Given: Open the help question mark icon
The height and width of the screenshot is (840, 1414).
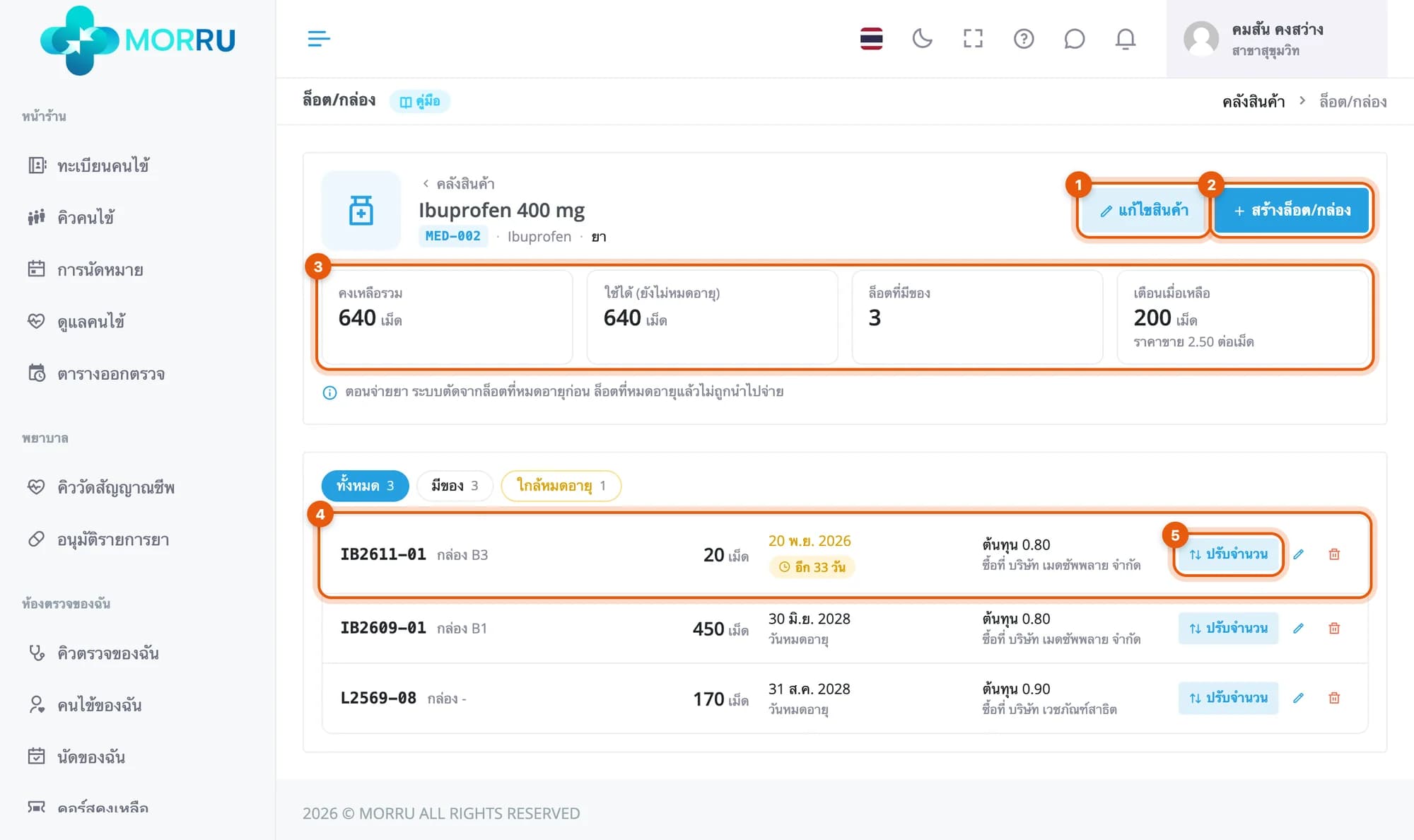Looking at the screenshot, I should [x=1024, y=38].
